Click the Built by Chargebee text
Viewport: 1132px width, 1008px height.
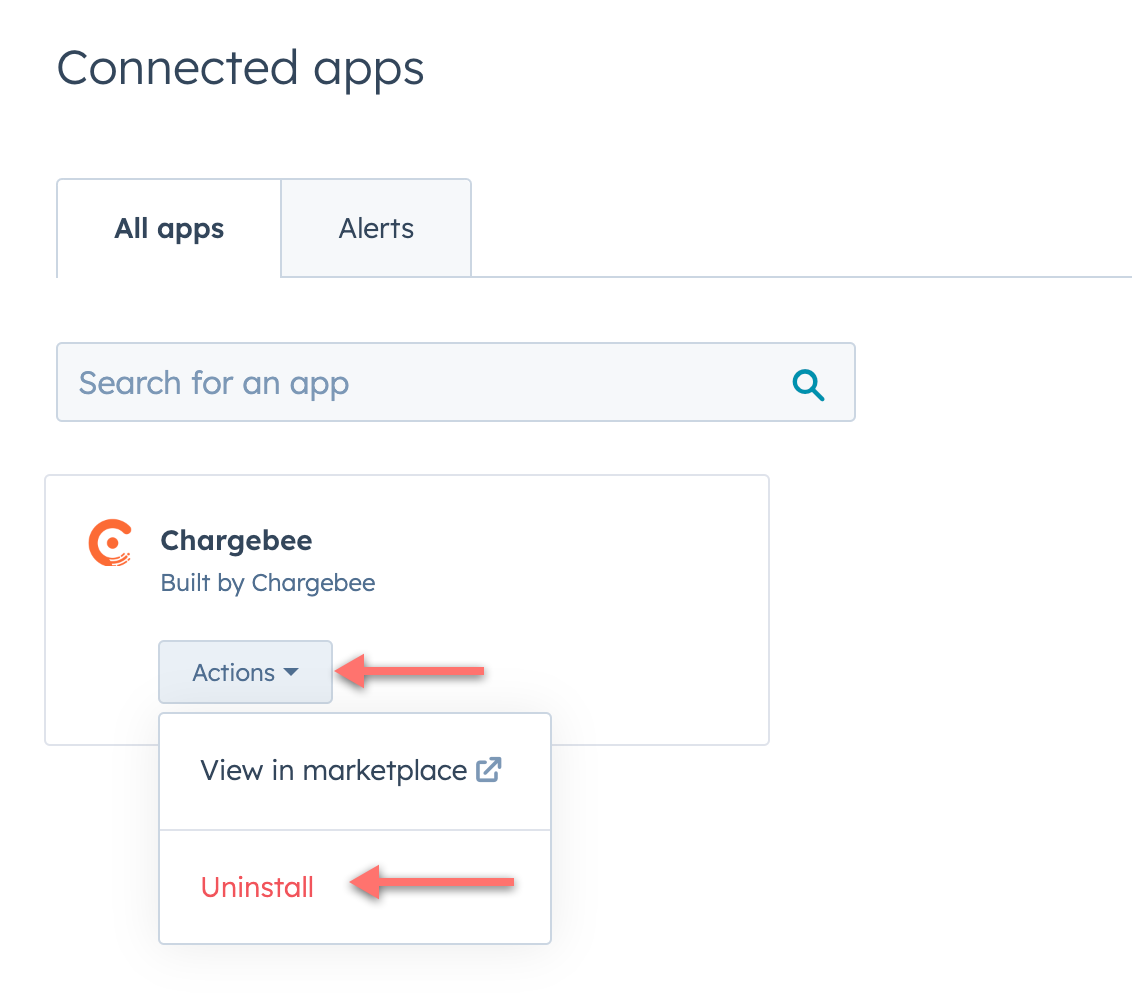(x=268, y=583)
